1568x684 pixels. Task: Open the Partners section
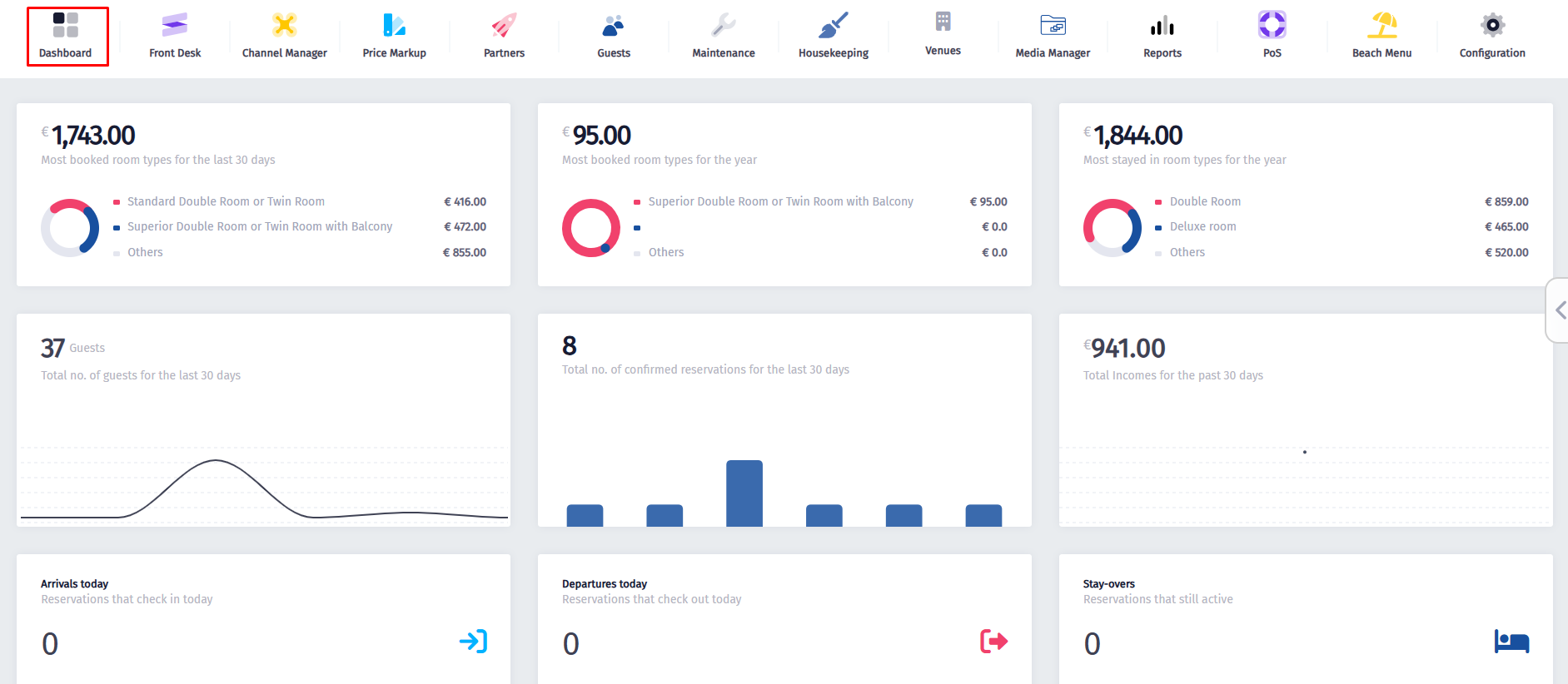(505, 36)
